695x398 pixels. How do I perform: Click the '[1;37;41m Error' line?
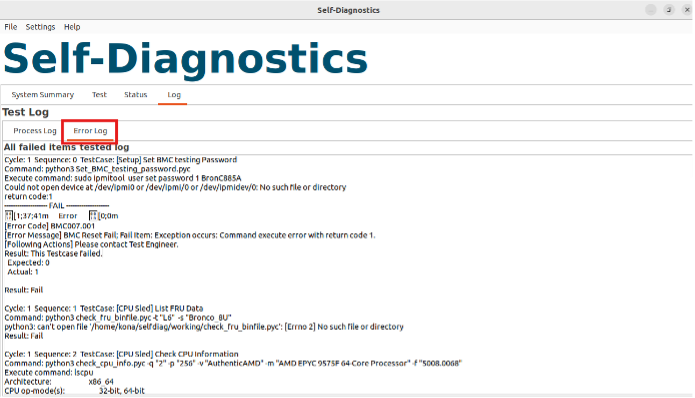click(x=62, y=216)
